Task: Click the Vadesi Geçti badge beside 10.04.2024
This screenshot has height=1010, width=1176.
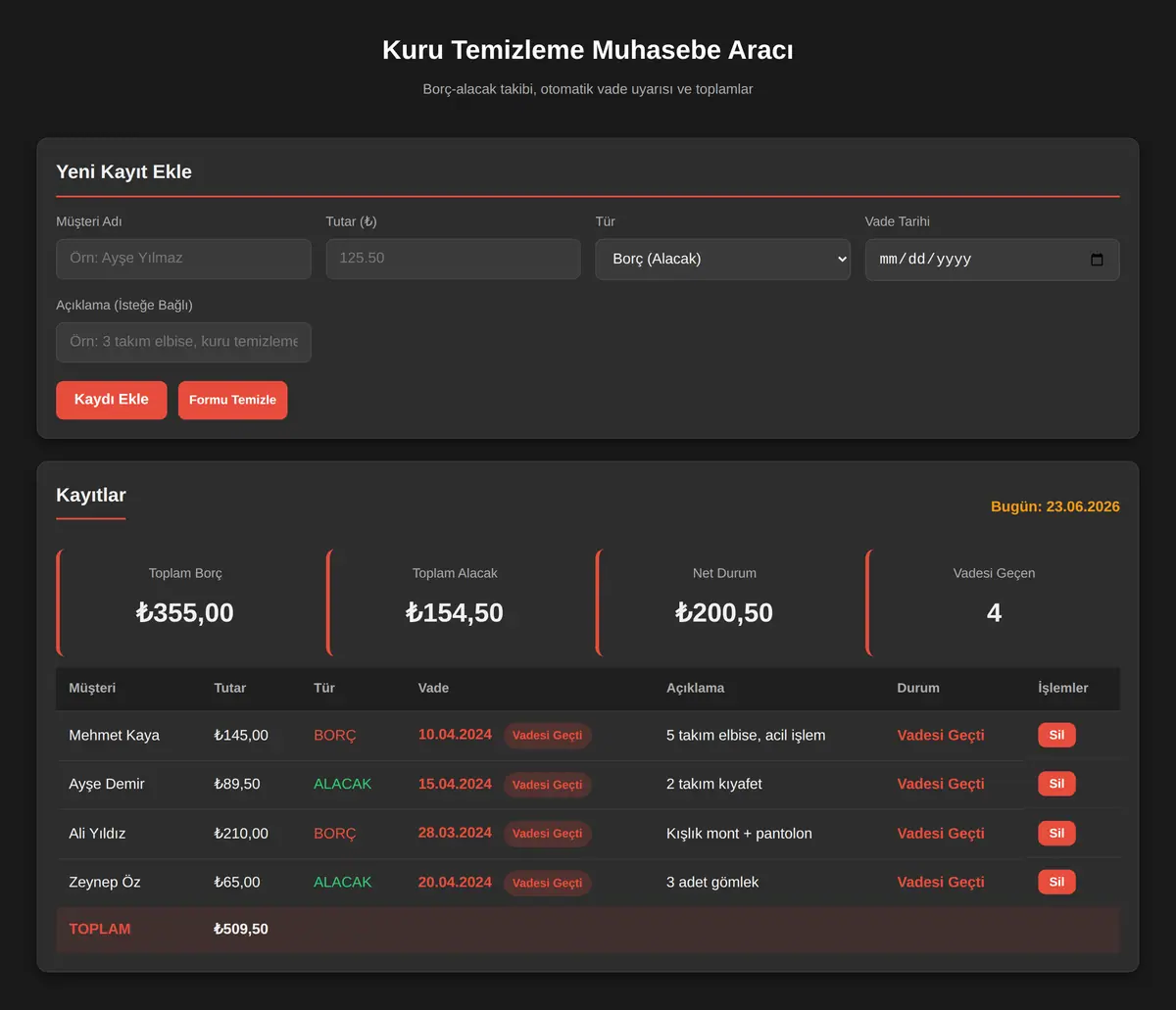Action: click(x=547, y=736)
